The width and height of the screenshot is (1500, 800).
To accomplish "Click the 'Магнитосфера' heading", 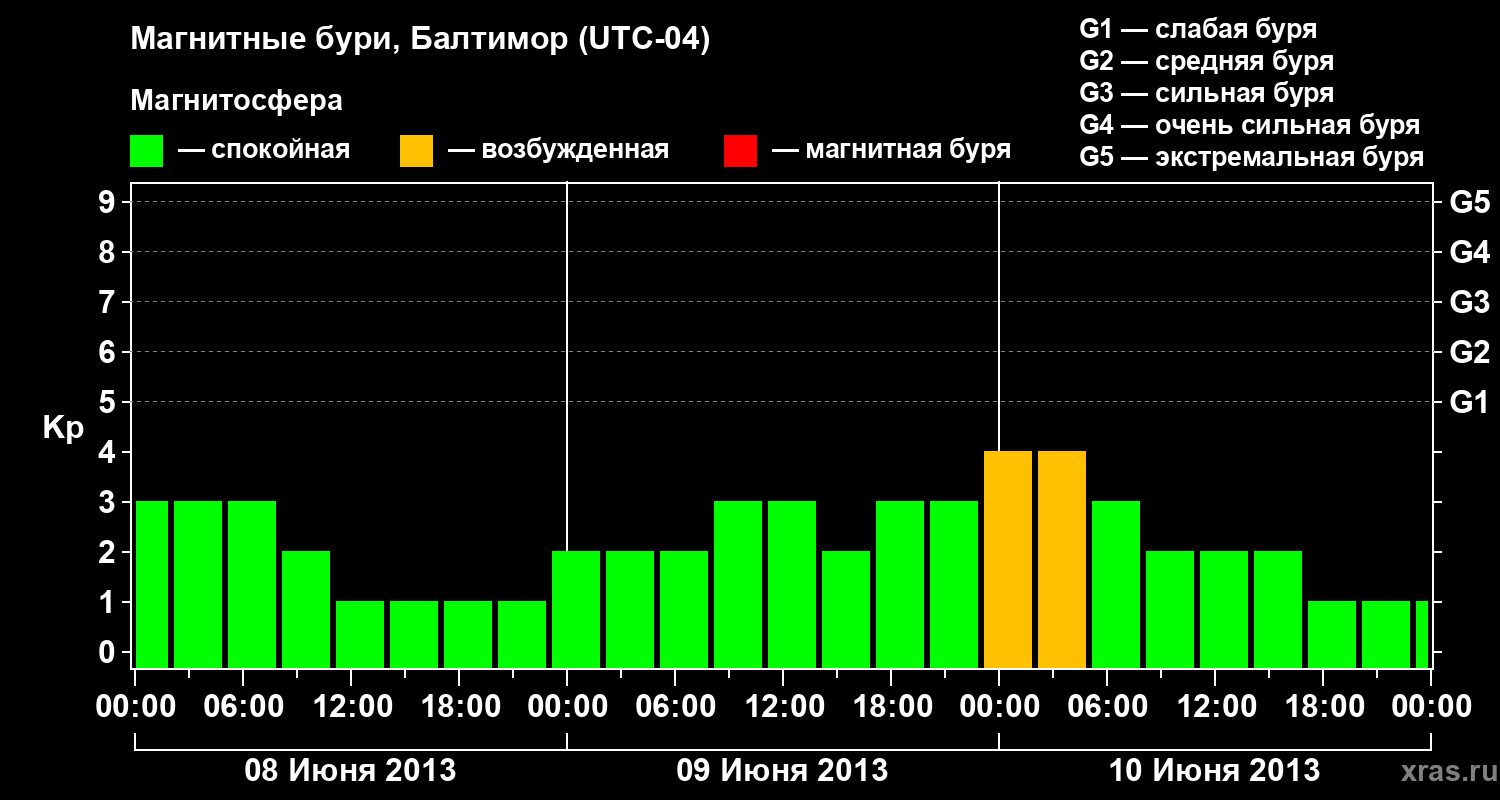I will 236,101.
